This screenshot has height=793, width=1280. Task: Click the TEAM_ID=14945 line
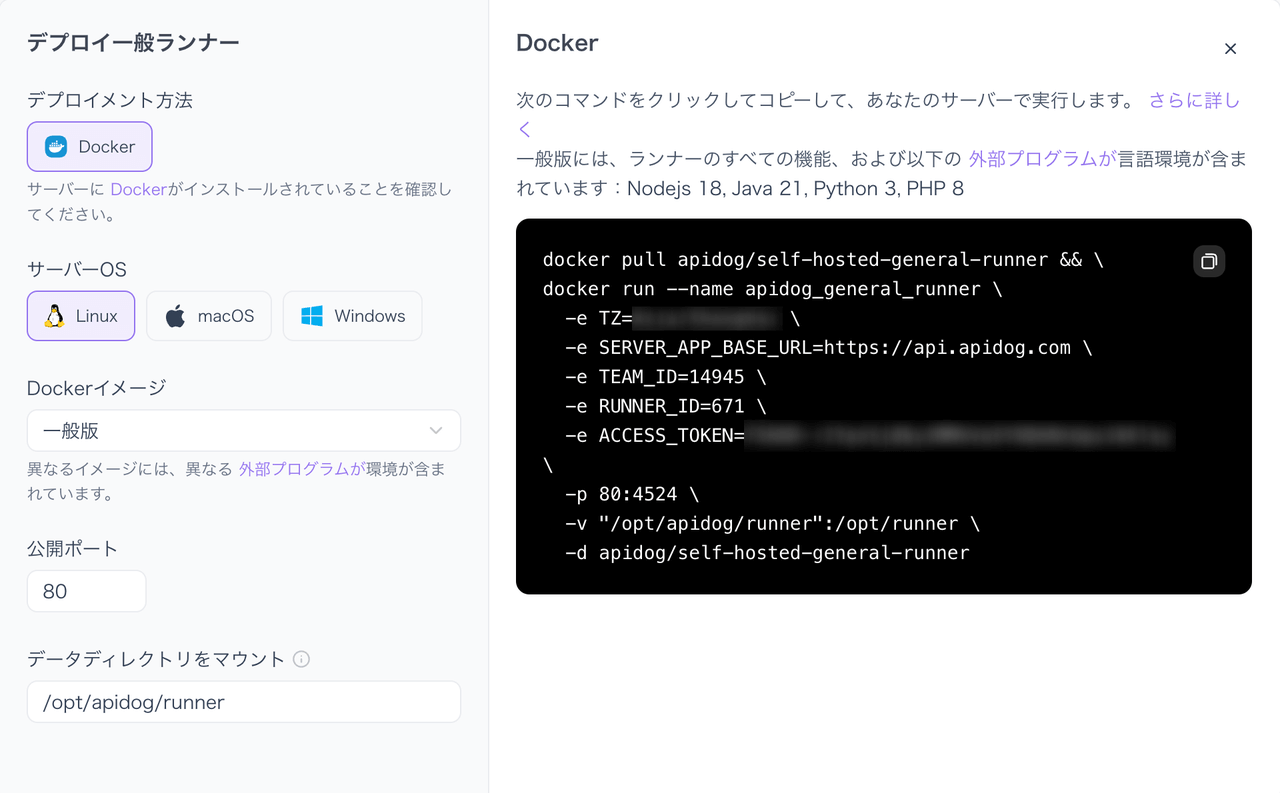(666, 377)
